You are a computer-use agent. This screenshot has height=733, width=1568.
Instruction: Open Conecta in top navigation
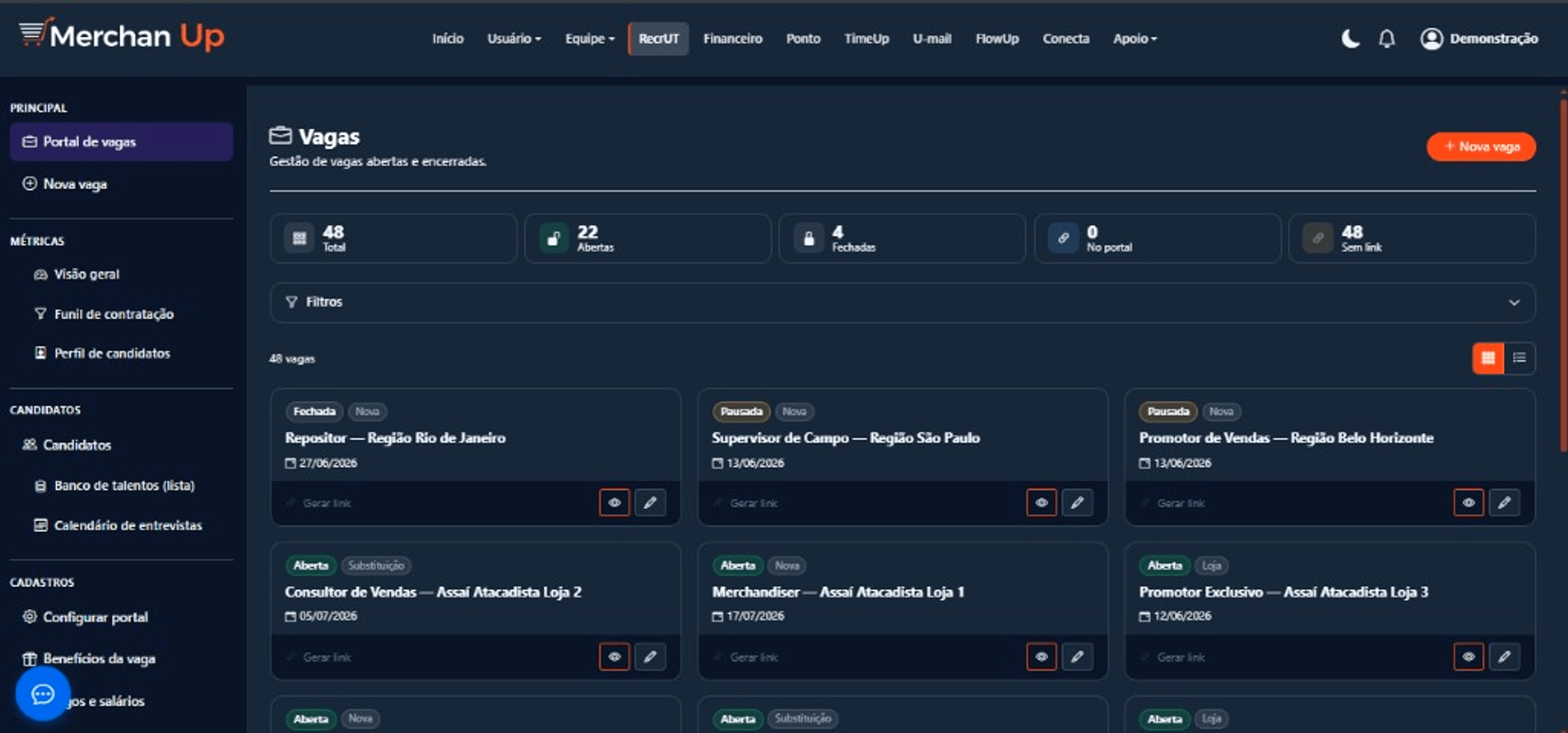click(1066, 38)
